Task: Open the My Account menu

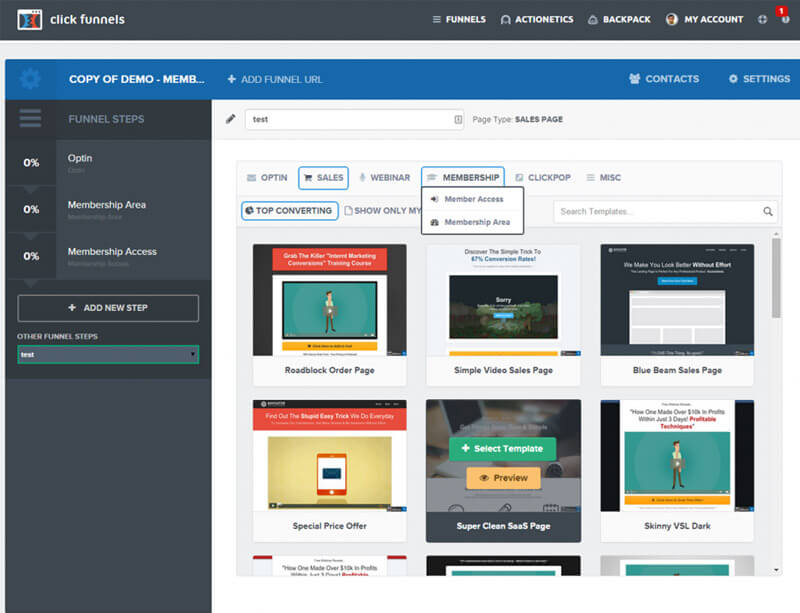Action: coord(705,19)
